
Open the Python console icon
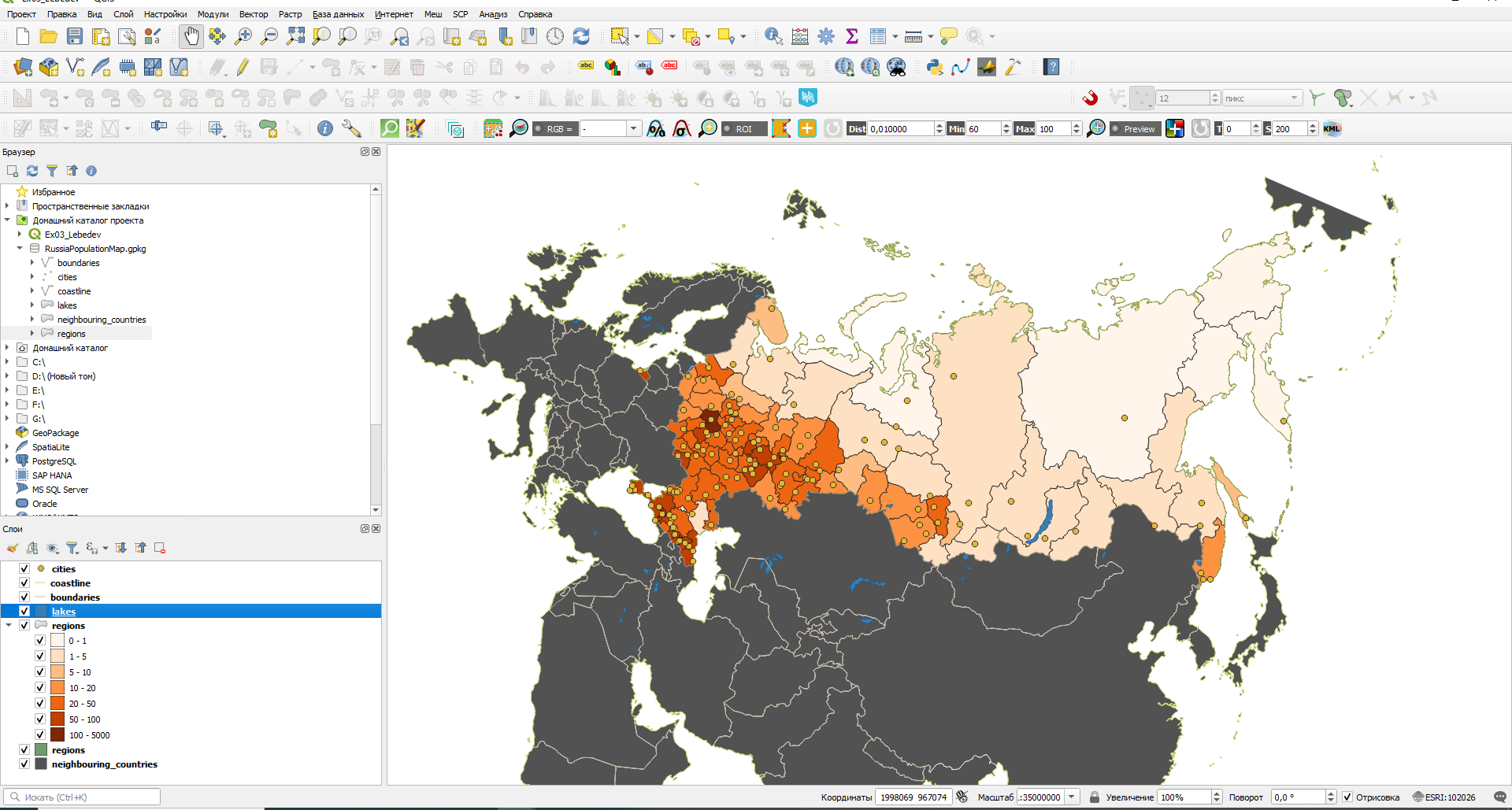(935, 68)
